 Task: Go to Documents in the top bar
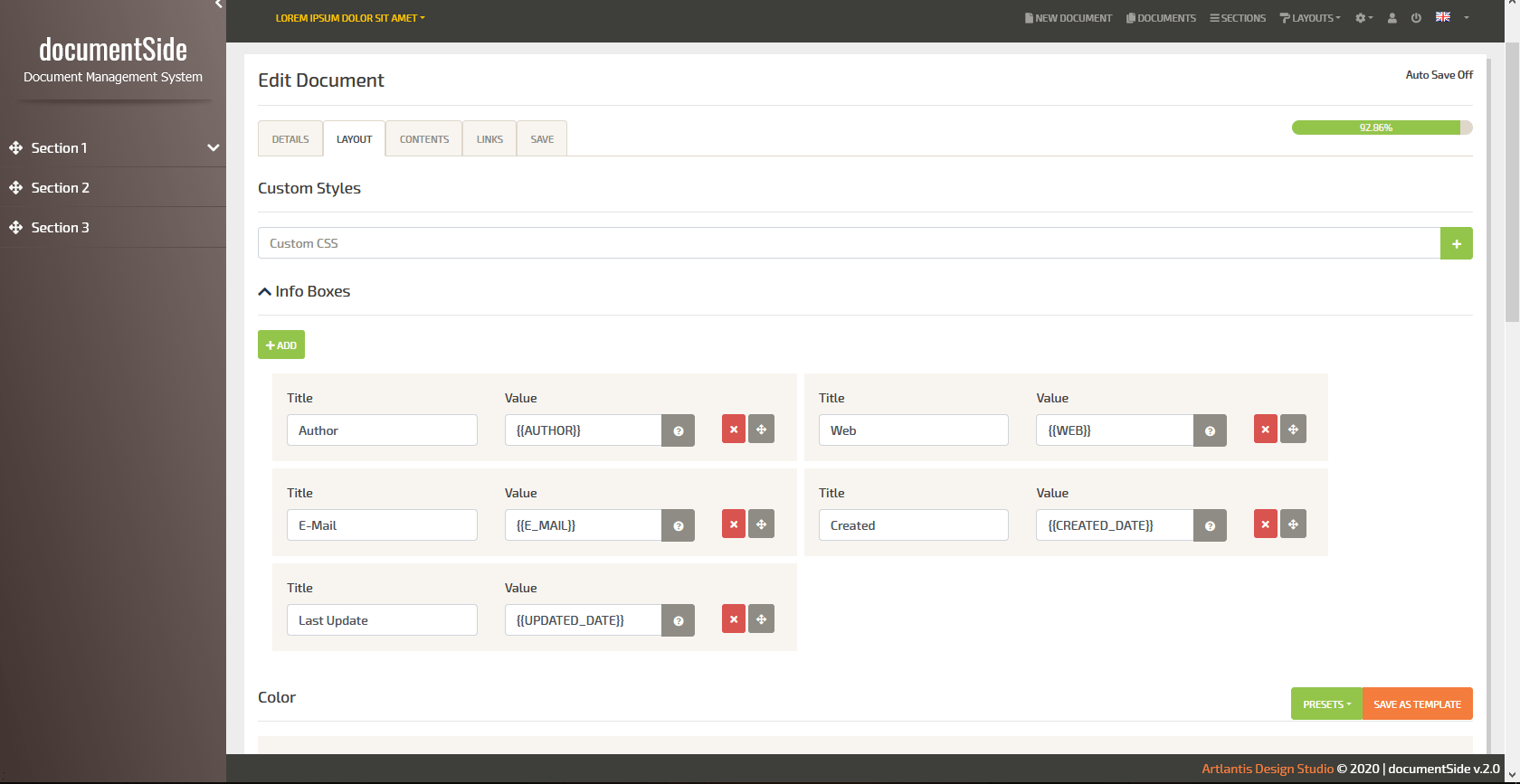pos(1161,18)
